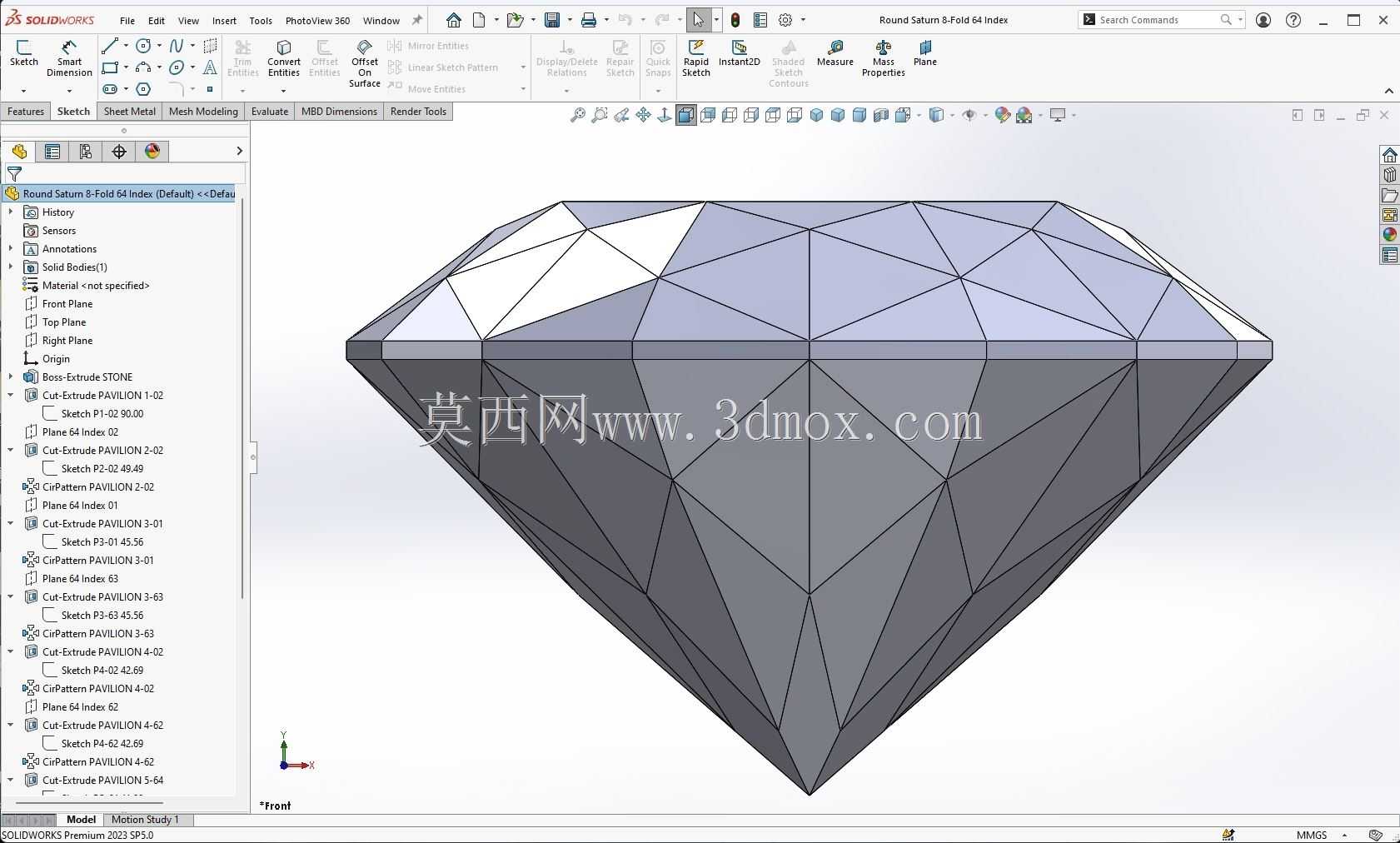The height and width of the screenshot is (843, 1400).
Task: Insert a reference Plane
Action: [x=924, y=53]
